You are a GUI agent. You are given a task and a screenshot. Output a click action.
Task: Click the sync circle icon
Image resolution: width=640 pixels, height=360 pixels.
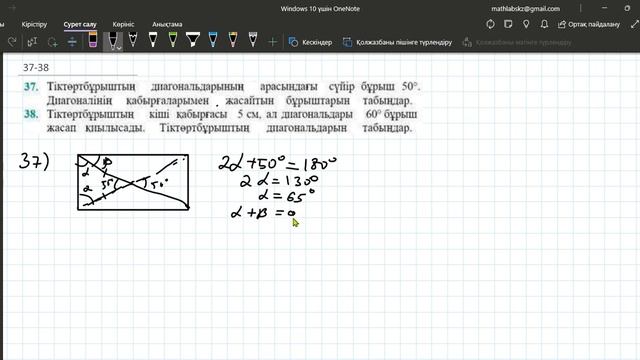491,24
